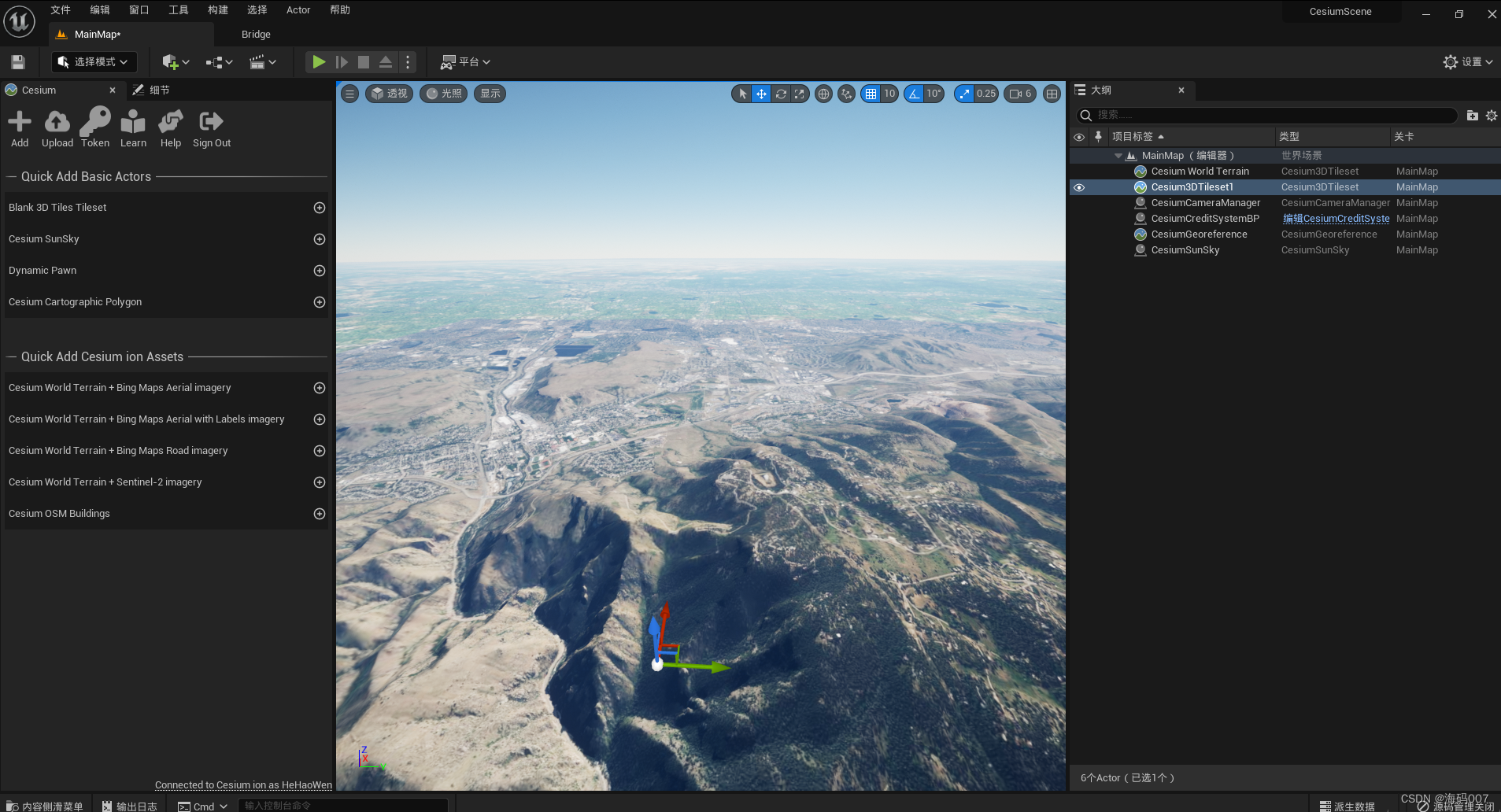Click Sign Out in the Cesium panel
The width and height of the screenshot is (1501, 812).
(x=211, y=126)
